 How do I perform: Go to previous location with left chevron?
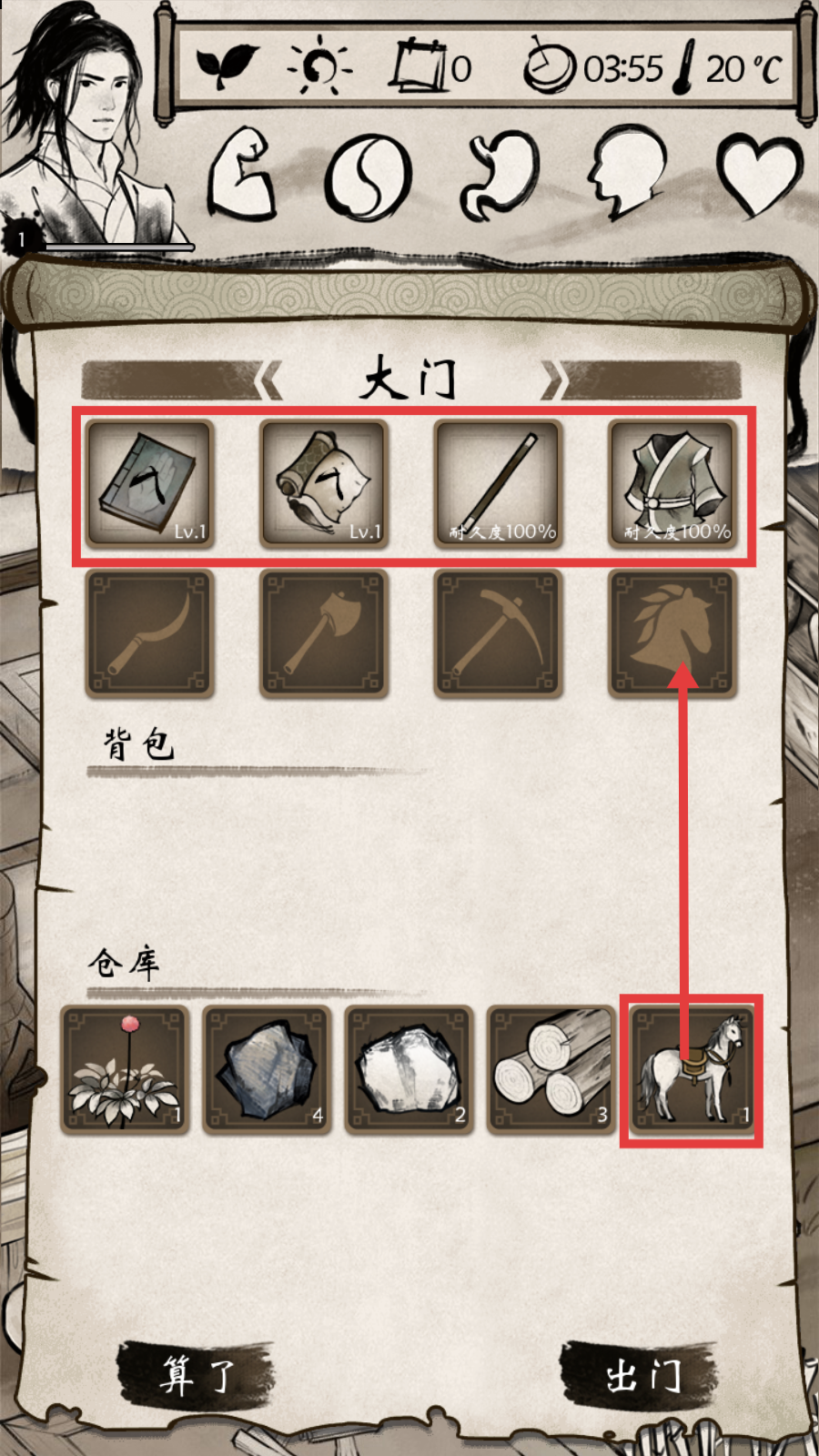pyautogui.click(x=268, y=379)
